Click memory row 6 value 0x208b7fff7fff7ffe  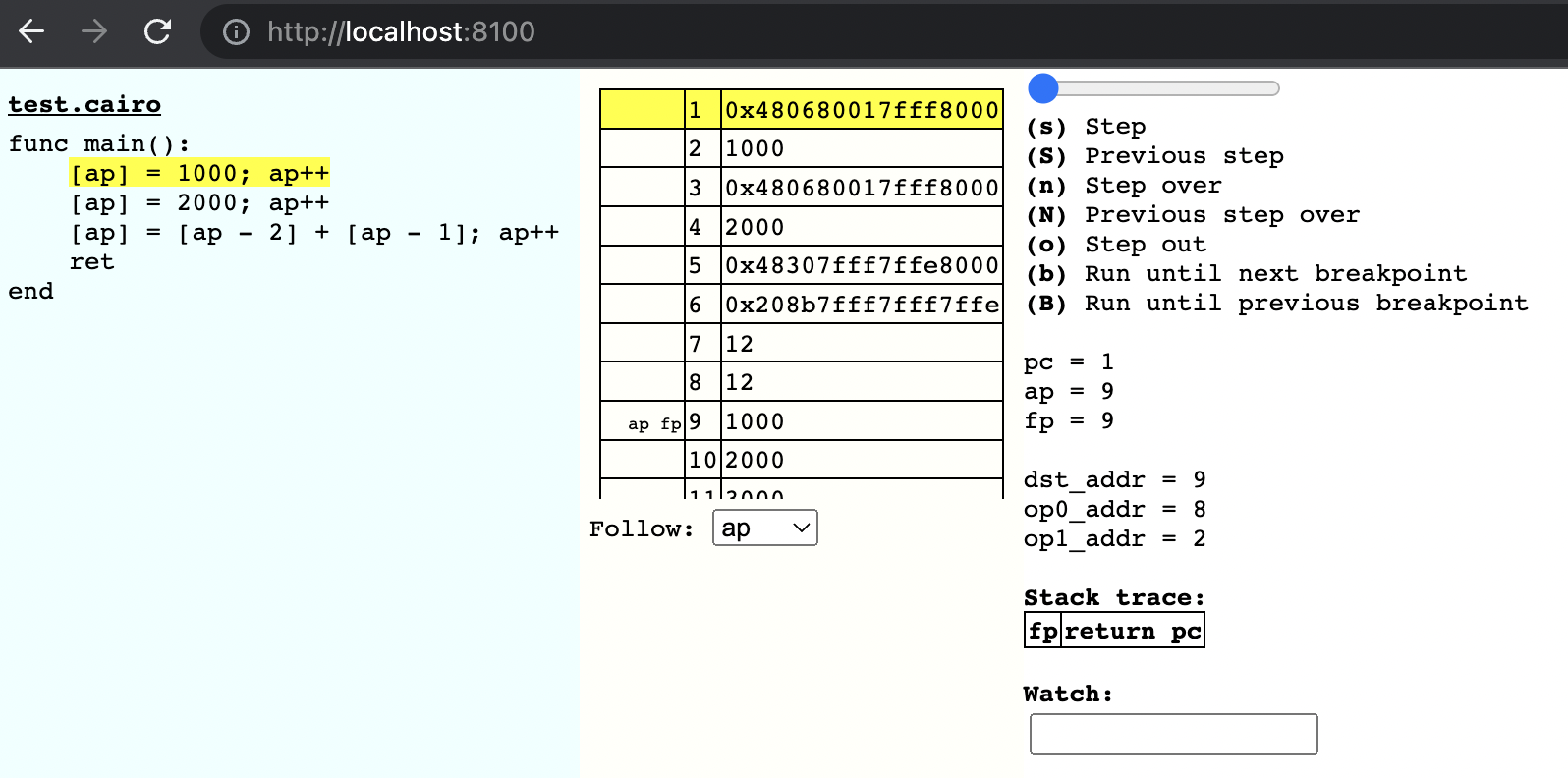(x=862, y=305)
